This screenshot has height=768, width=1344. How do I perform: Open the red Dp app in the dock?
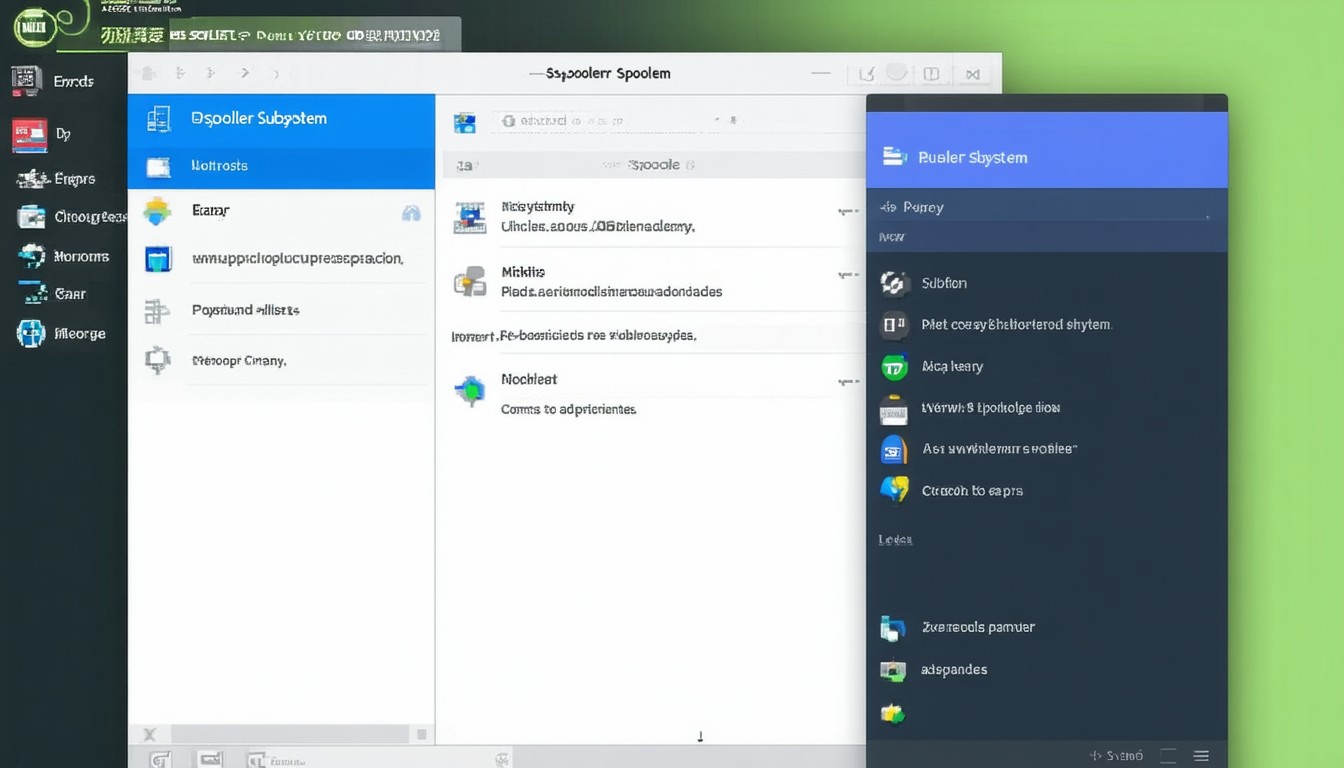[x=29, y=134]
